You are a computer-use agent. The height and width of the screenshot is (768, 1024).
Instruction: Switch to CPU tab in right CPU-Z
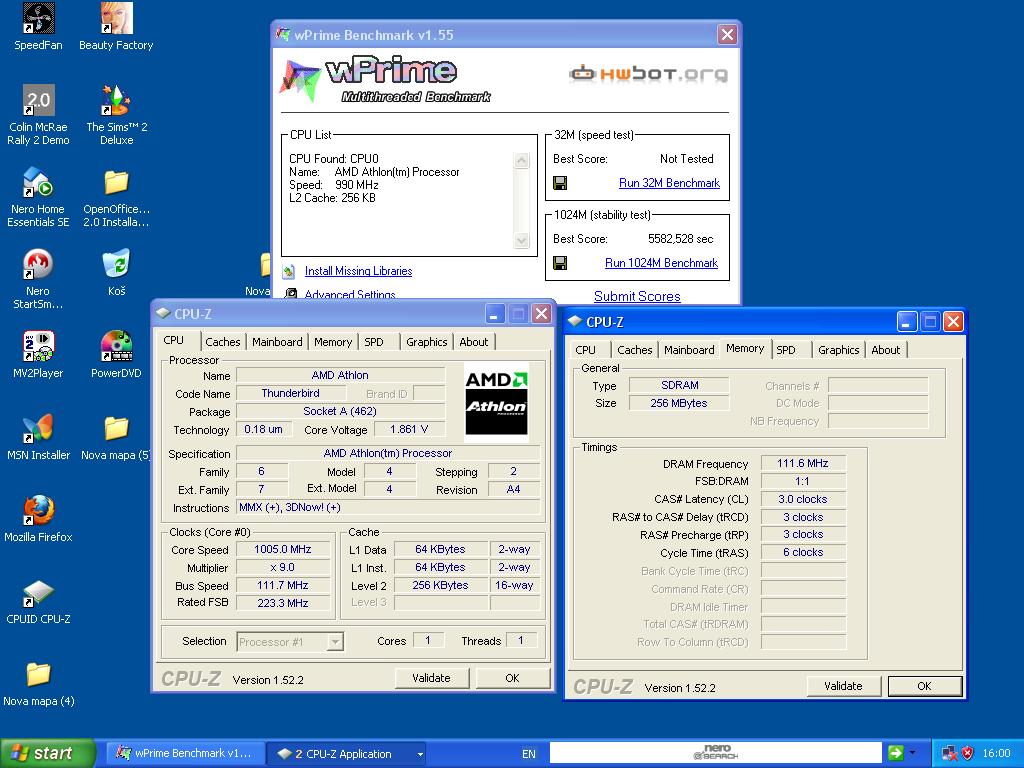tap(586, 350)
